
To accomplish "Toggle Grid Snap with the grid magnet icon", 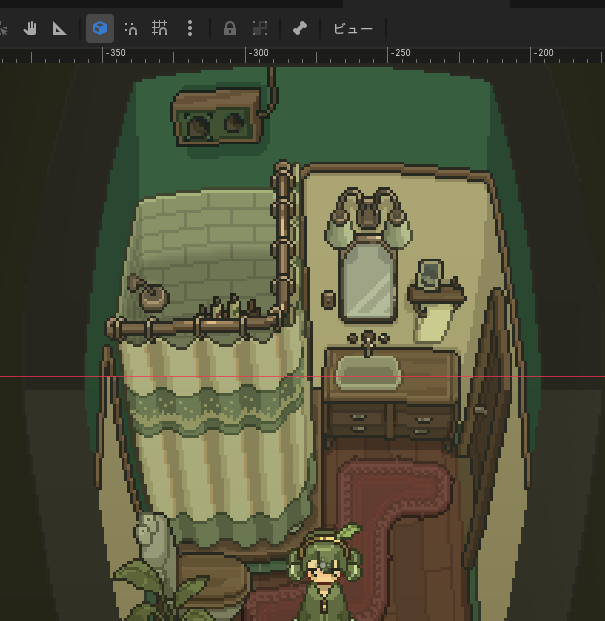I will pyautogui.click(x=160, y=29).
